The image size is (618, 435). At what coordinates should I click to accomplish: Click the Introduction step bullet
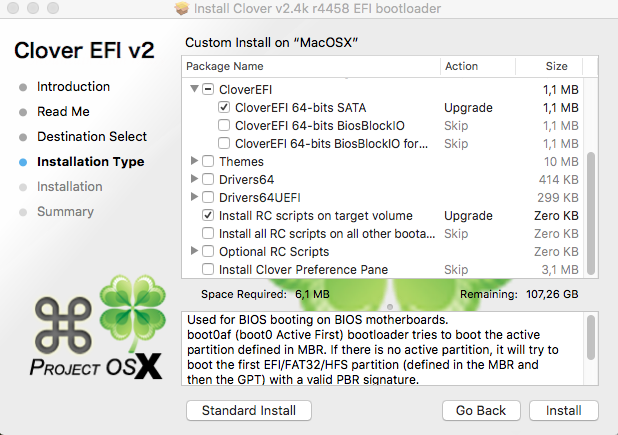pyautogui.click(x=23, y=87)
